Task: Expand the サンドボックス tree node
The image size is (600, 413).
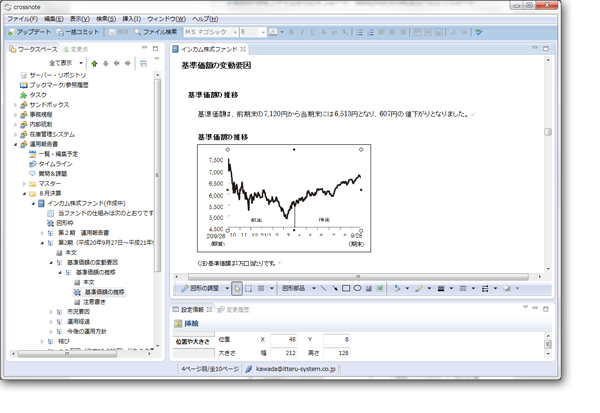Action: 15,104
